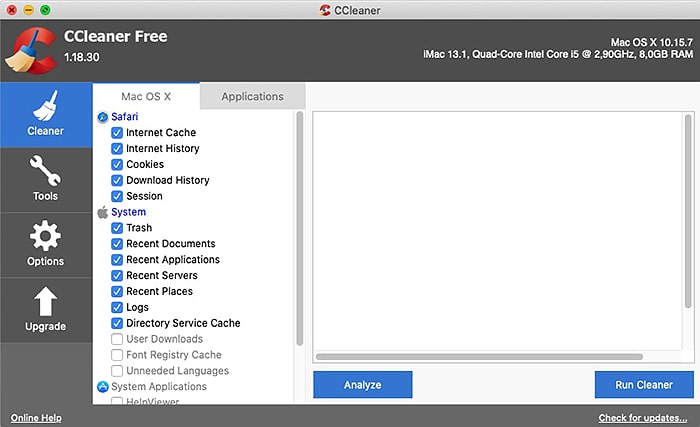Click the System Applications App Store icon

coord(103,387)
